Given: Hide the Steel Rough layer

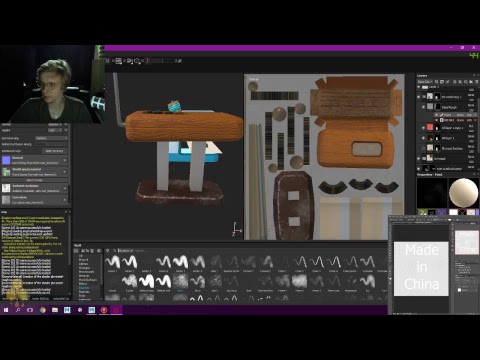Looking at the screenshot, I should pos(423,107).
